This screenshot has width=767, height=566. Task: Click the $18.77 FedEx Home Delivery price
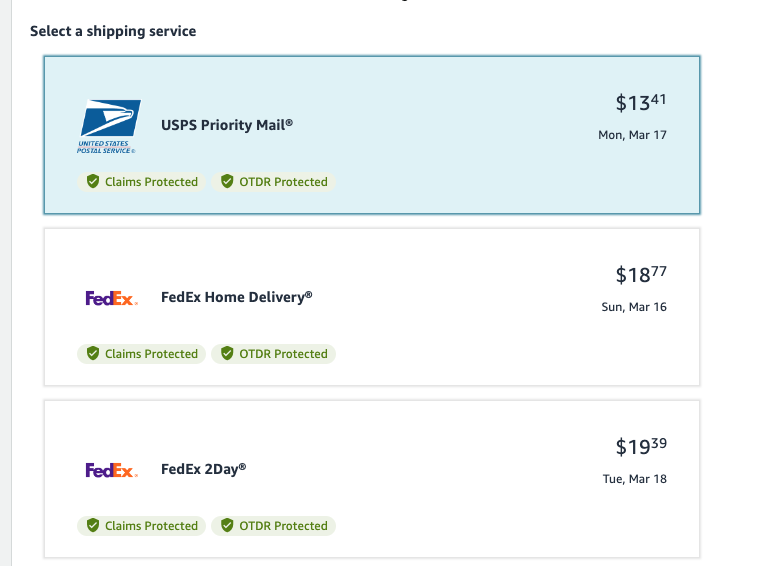pos(641,275)
